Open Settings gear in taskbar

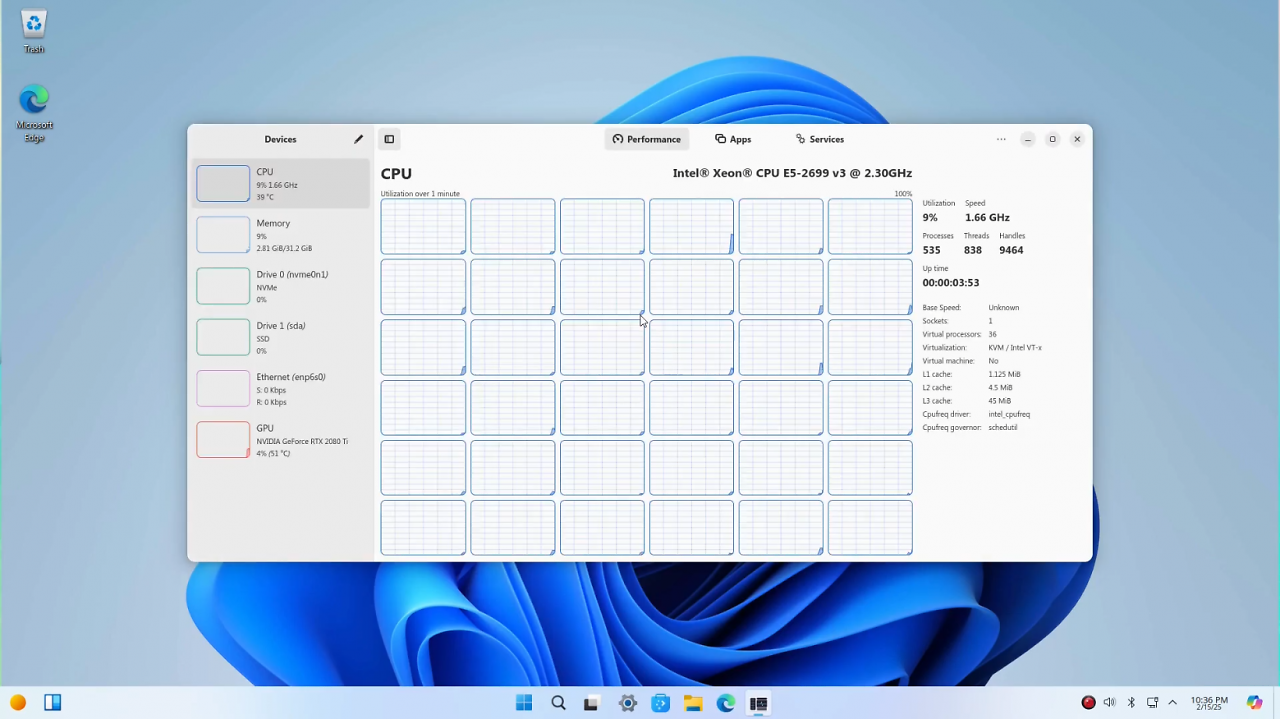click(x=627, y=703)
